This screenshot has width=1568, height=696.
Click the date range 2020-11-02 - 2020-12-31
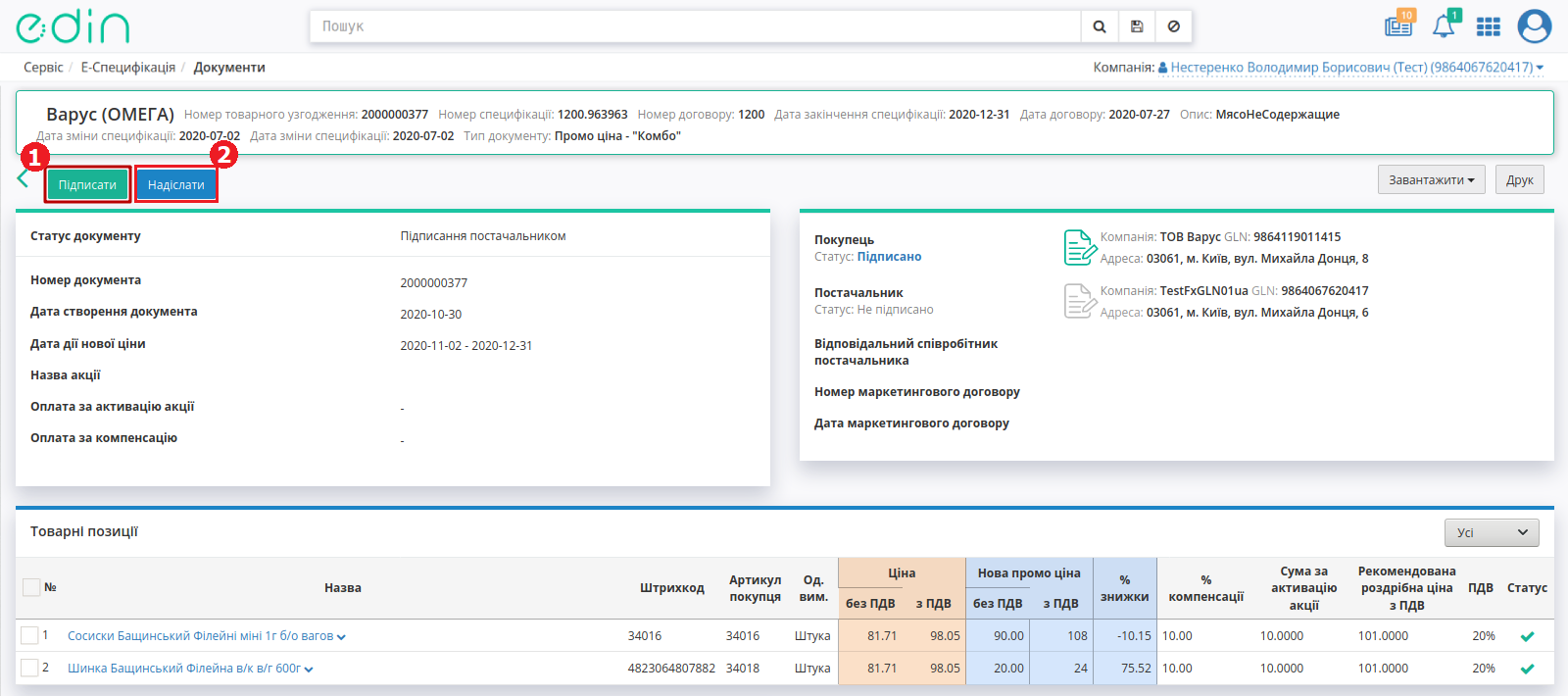pyautogui.click(x=466, y=346)
